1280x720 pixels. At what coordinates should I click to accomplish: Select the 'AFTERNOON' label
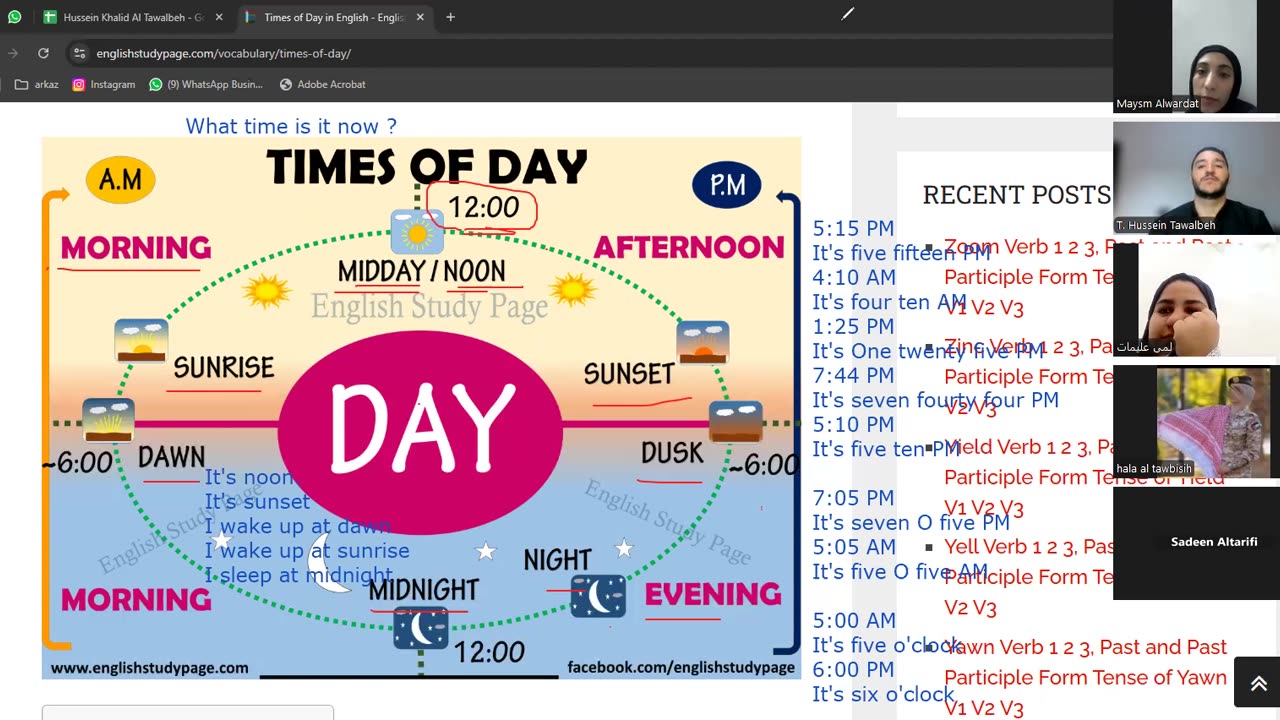click(689, 247)
